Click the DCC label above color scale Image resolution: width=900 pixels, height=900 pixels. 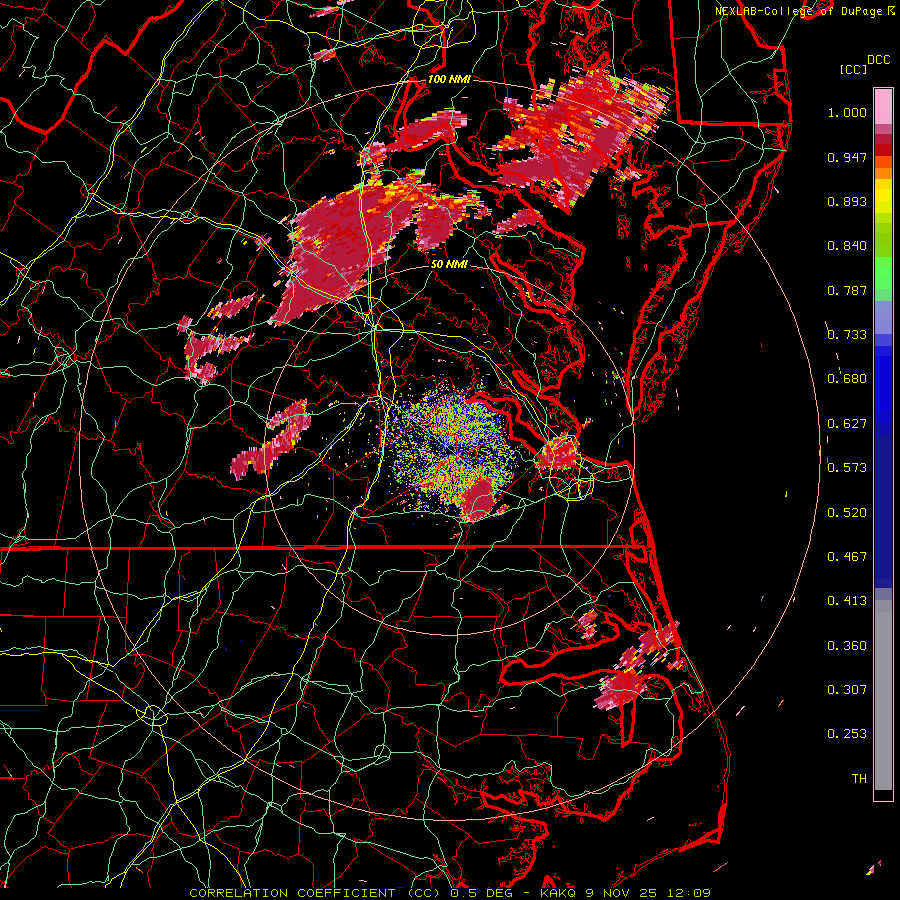(878, 60)
